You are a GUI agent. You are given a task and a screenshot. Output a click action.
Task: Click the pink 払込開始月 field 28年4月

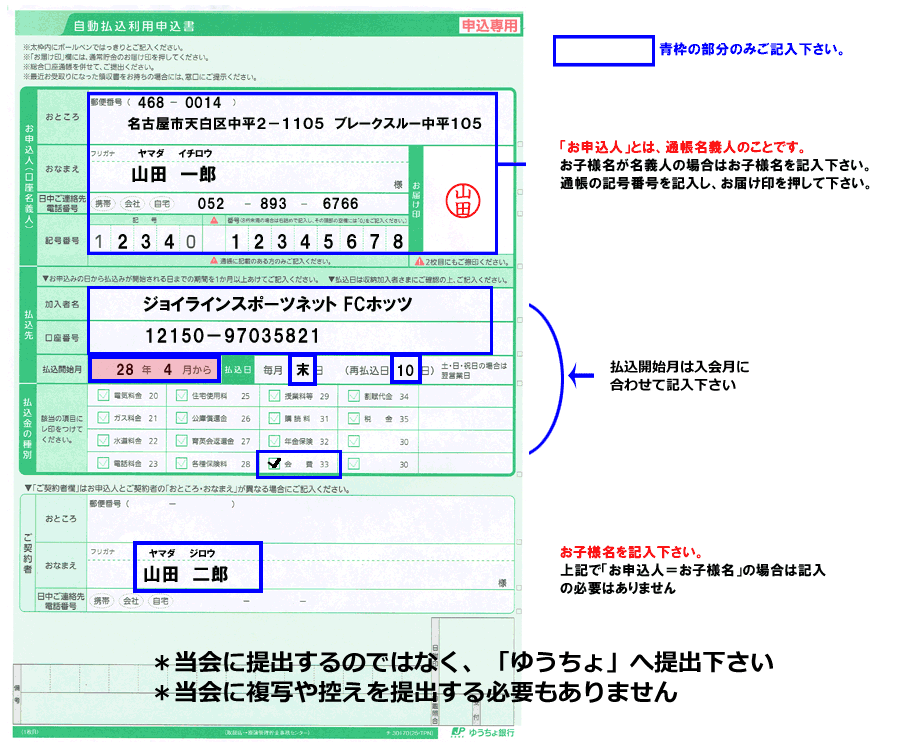pyautogui.click(x=154, y=369)
